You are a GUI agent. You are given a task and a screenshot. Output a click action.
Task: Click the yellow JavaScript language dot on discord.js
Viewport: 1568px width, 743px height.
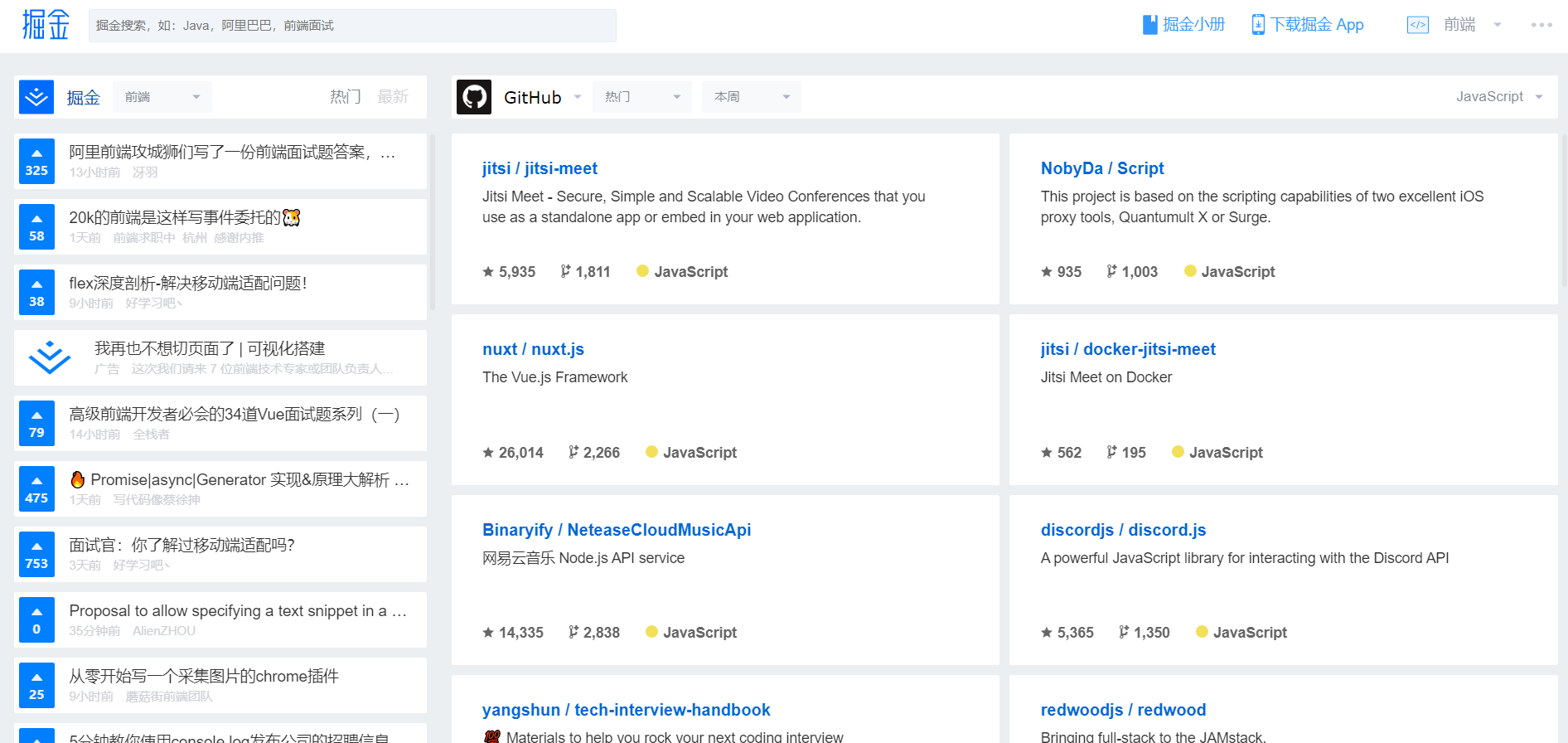pyautogui.click(x=1202, y=632)
